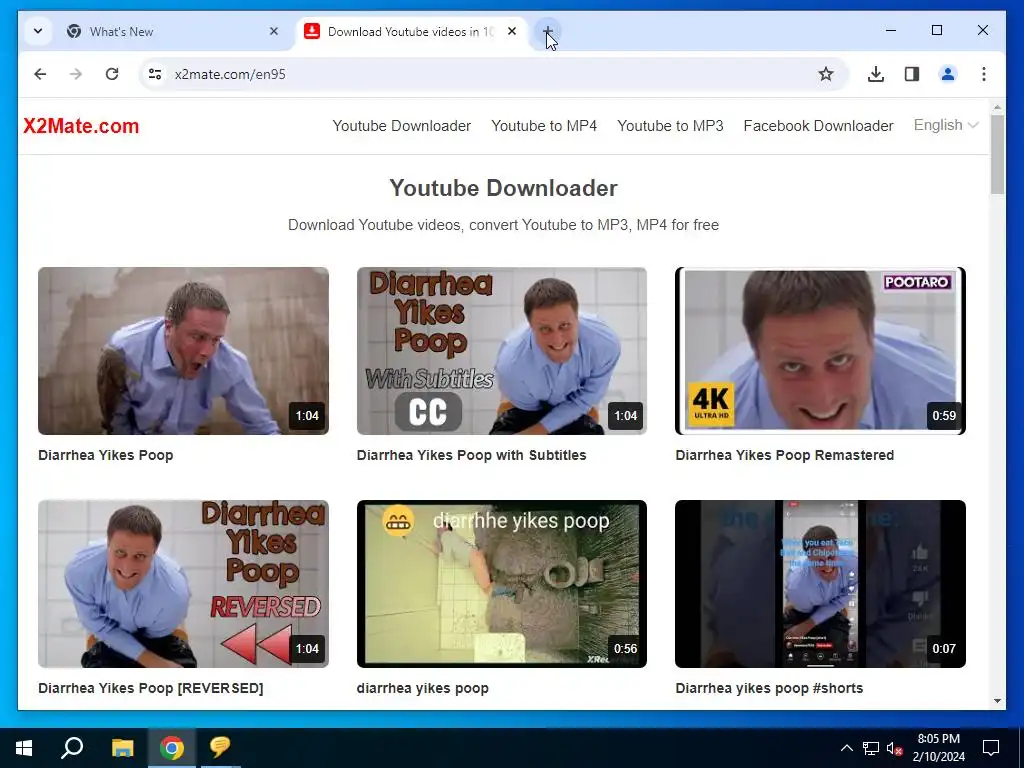Click title Diarrhea Yikes Poop with Subtitles
The width and height of the screenshot is (1024, 768).
pos(472,455)
